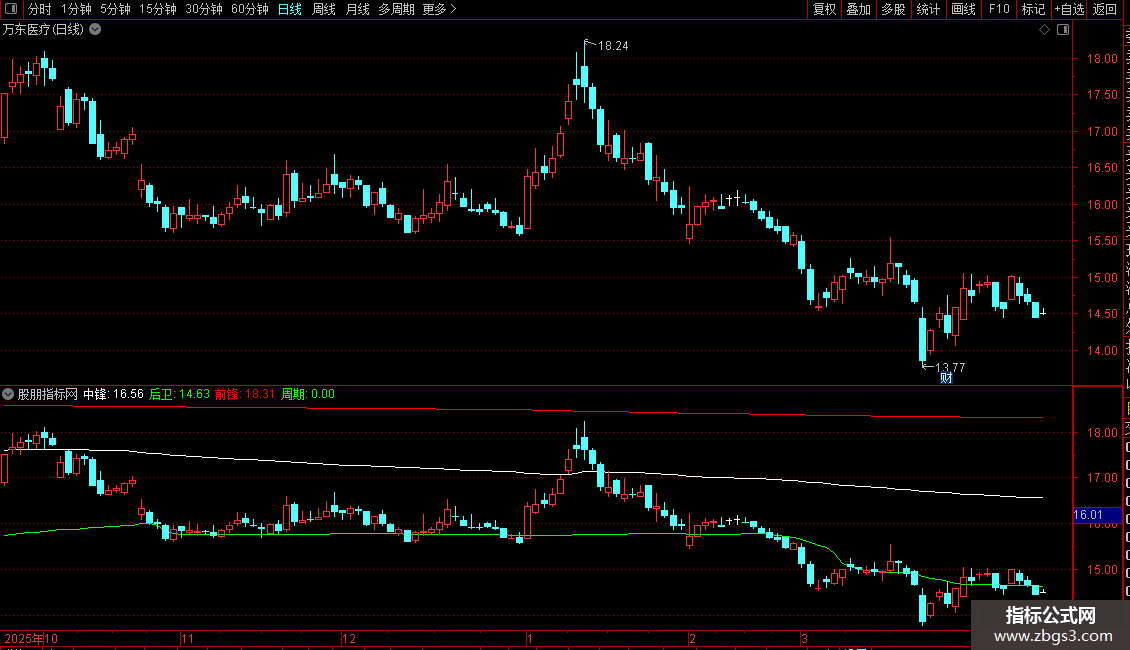Select the 60分钟 period
This screenshot has height=650, width=1130.
tap(249, 9)
